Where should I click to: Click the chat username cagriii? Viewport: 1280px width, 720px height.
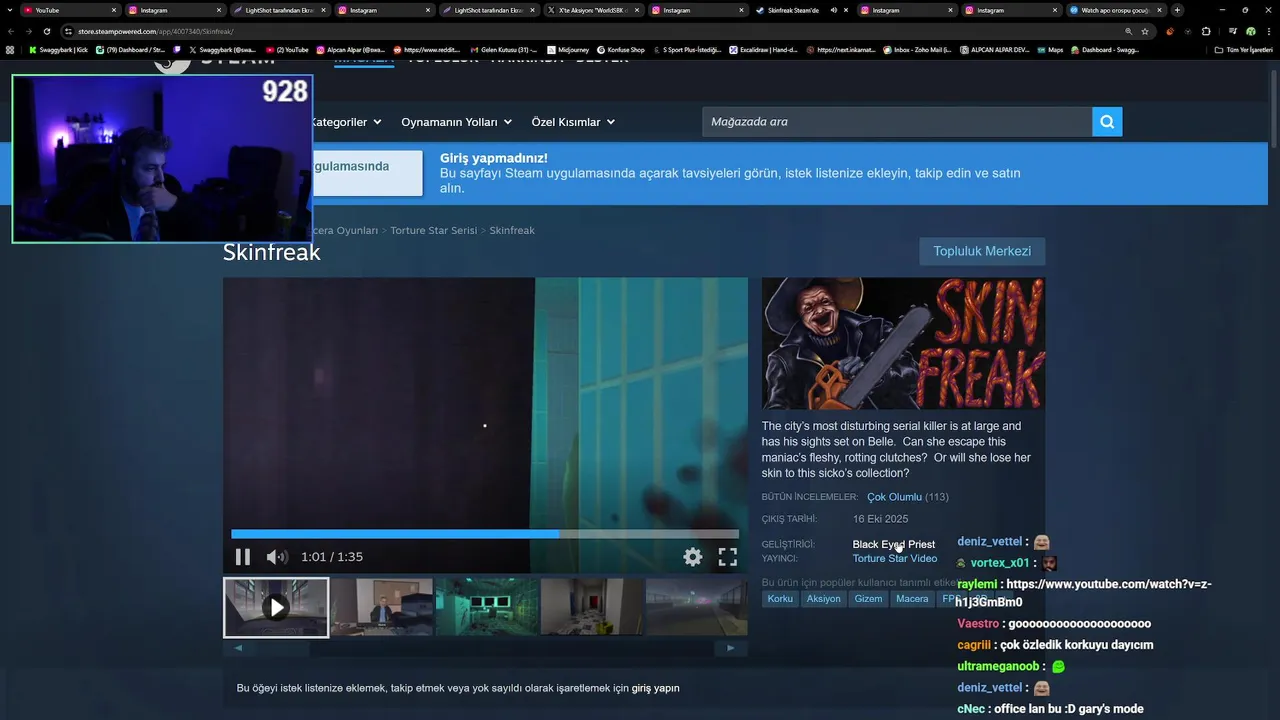[974, 645]
